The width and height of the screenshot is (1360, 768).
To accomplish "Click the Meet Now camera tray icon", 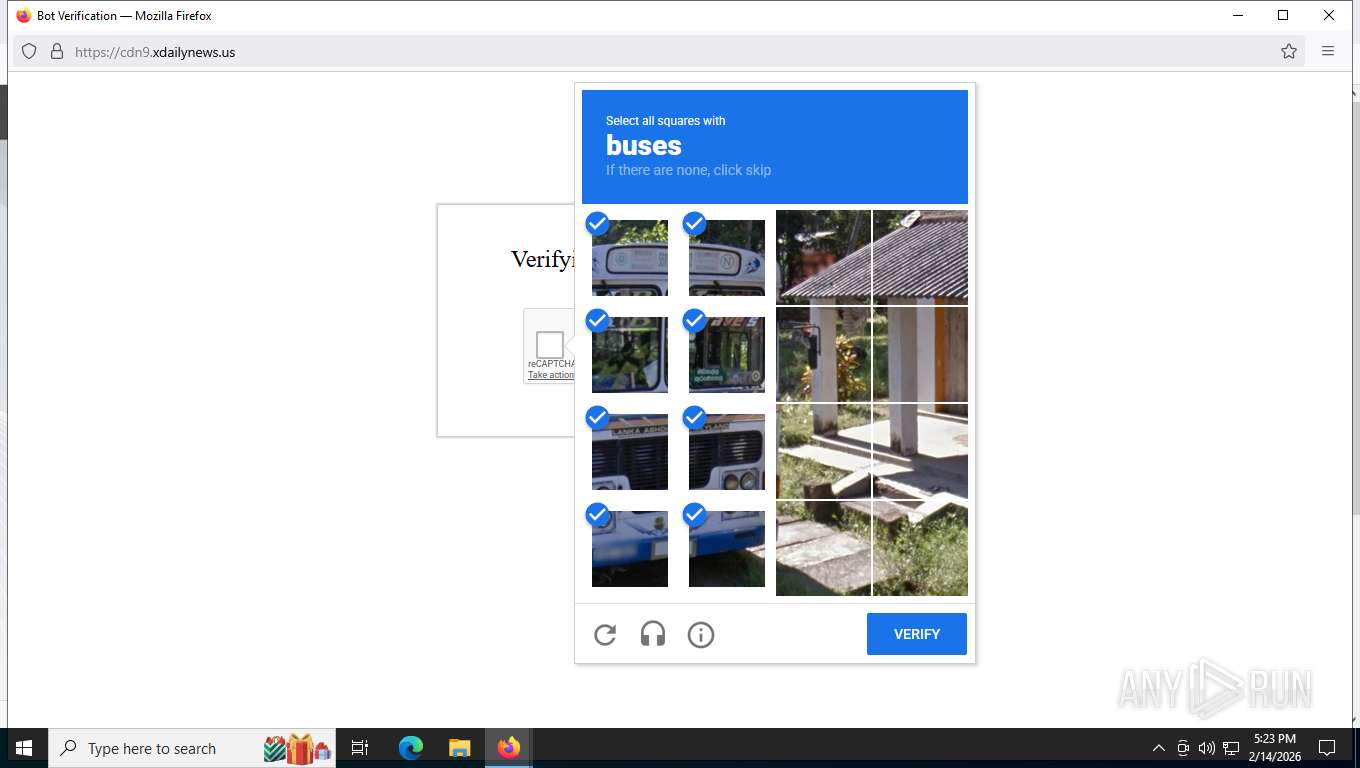I will (1183, 748).
